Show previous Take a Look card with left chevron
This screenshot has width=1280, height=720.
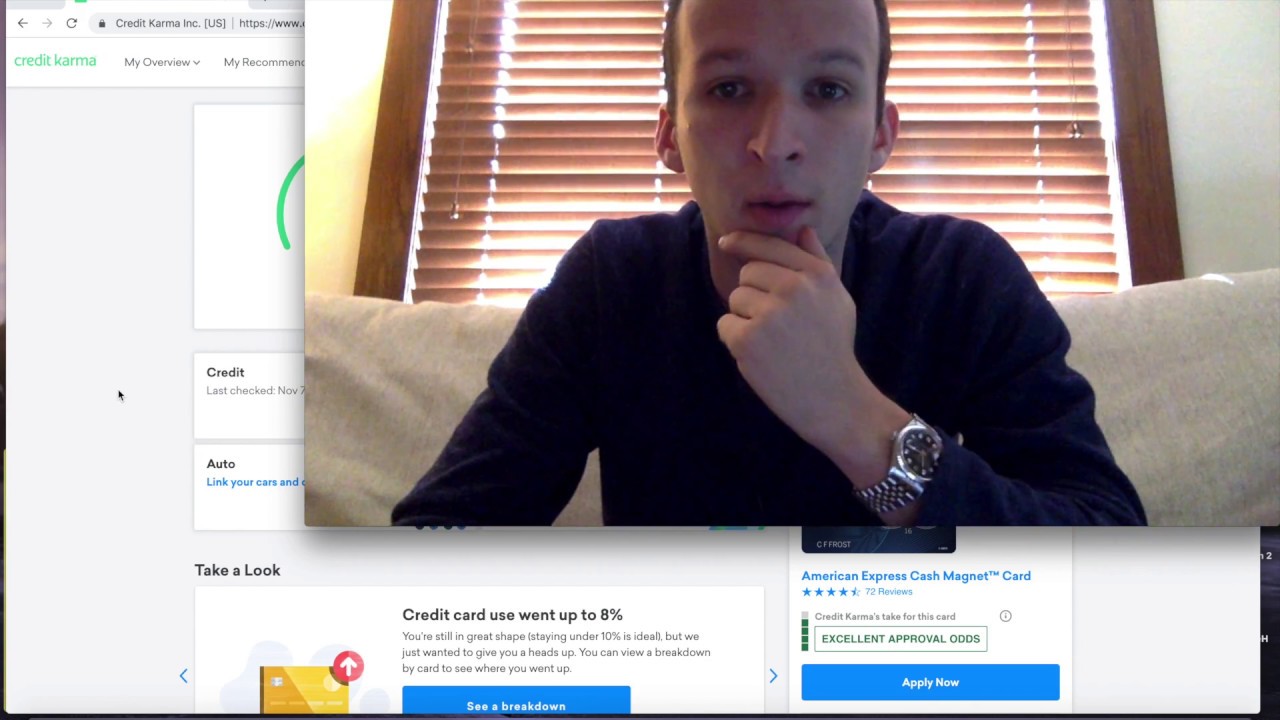pyautogui.click(x=183, y=676)
